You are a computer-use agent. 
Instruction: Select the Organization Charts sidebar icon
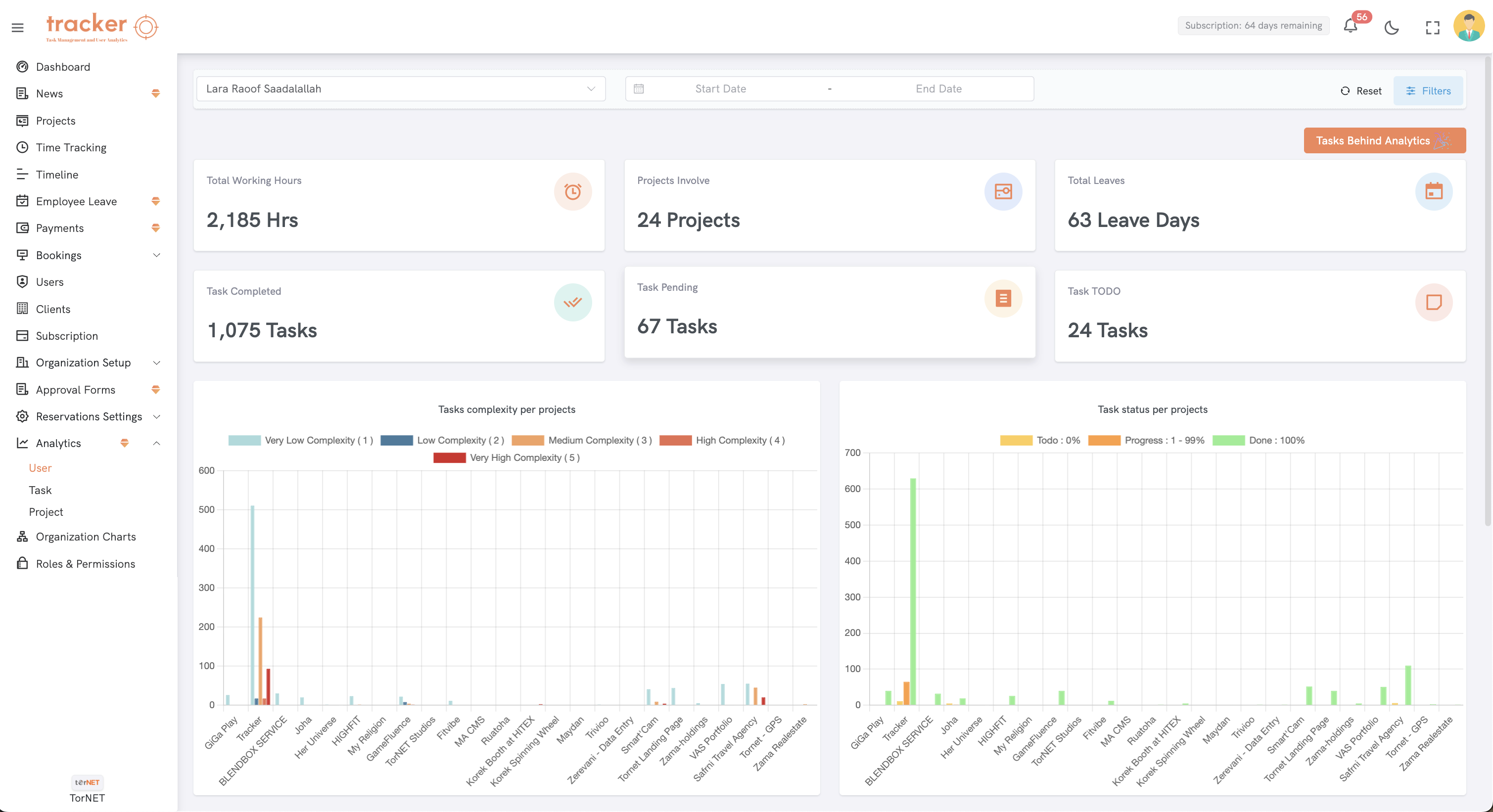pyautogui.click(x=21, y=537)
